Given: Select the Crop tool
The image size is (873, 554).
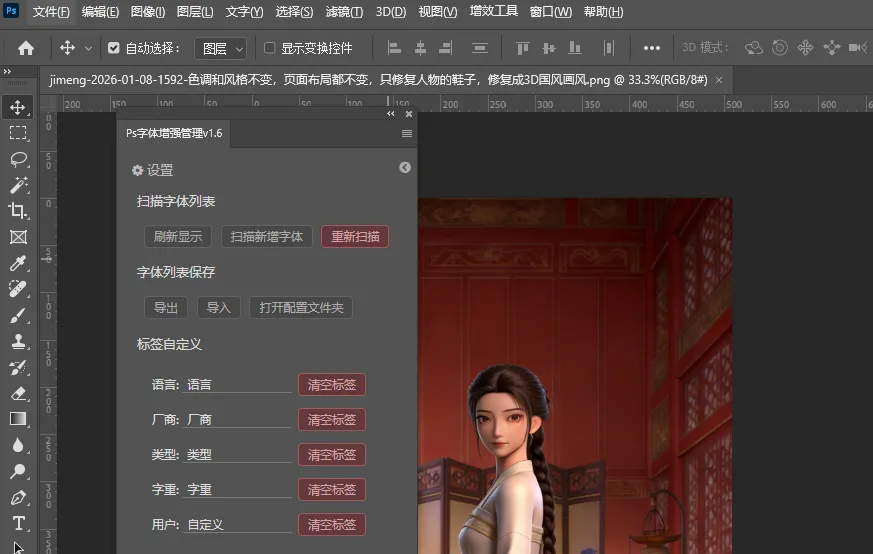Looking at the screenshot, I should point(18,210).
